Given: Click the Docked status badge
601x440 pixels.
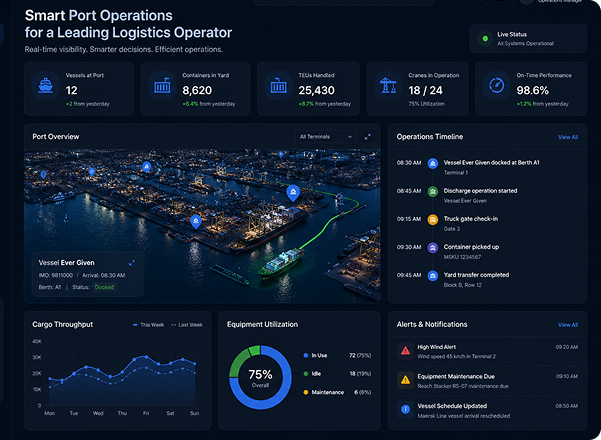Looking at the screenshot, I should coord(104,287).
